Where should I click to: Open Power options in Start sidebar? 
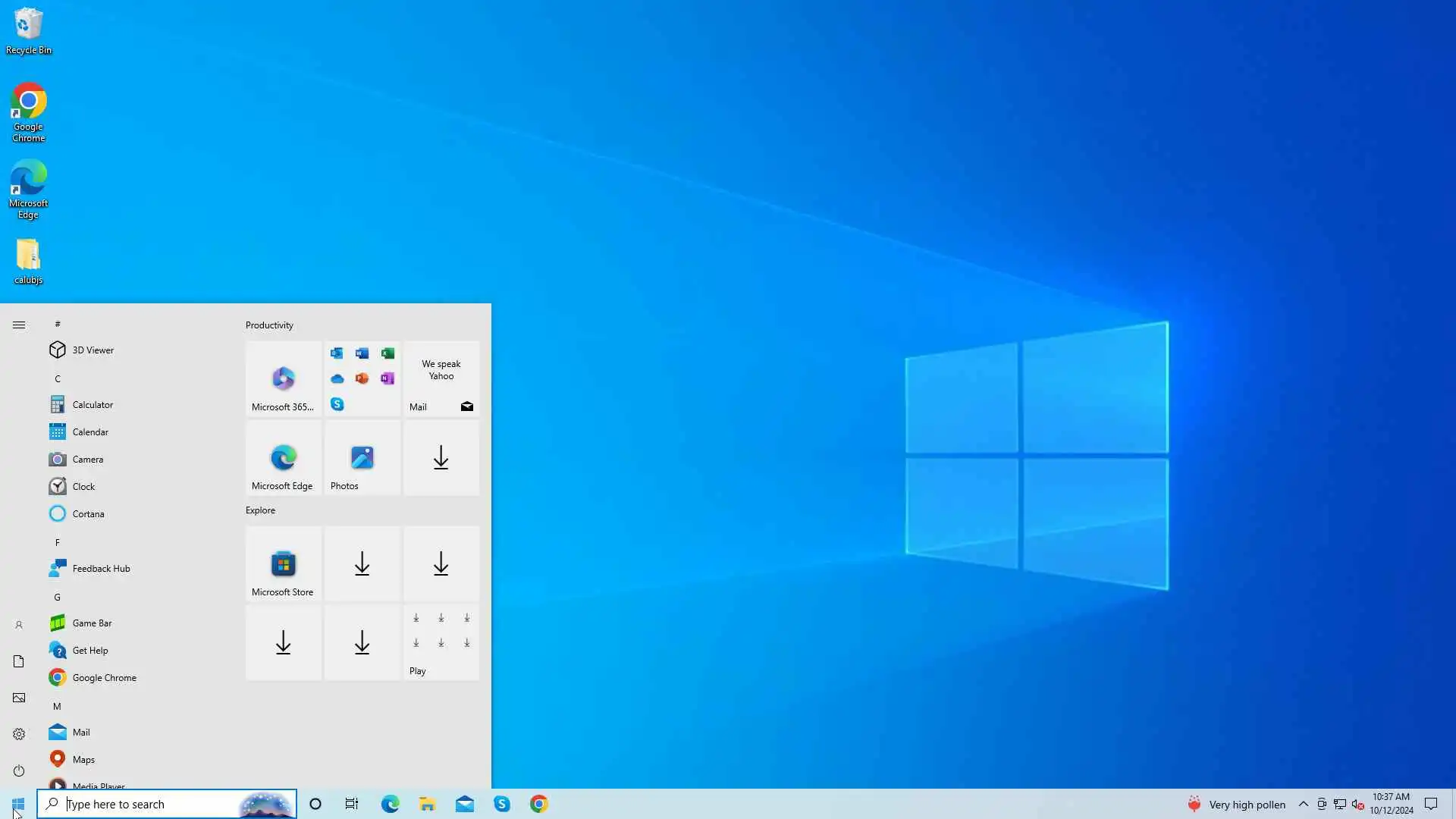(x=19, y=770)
